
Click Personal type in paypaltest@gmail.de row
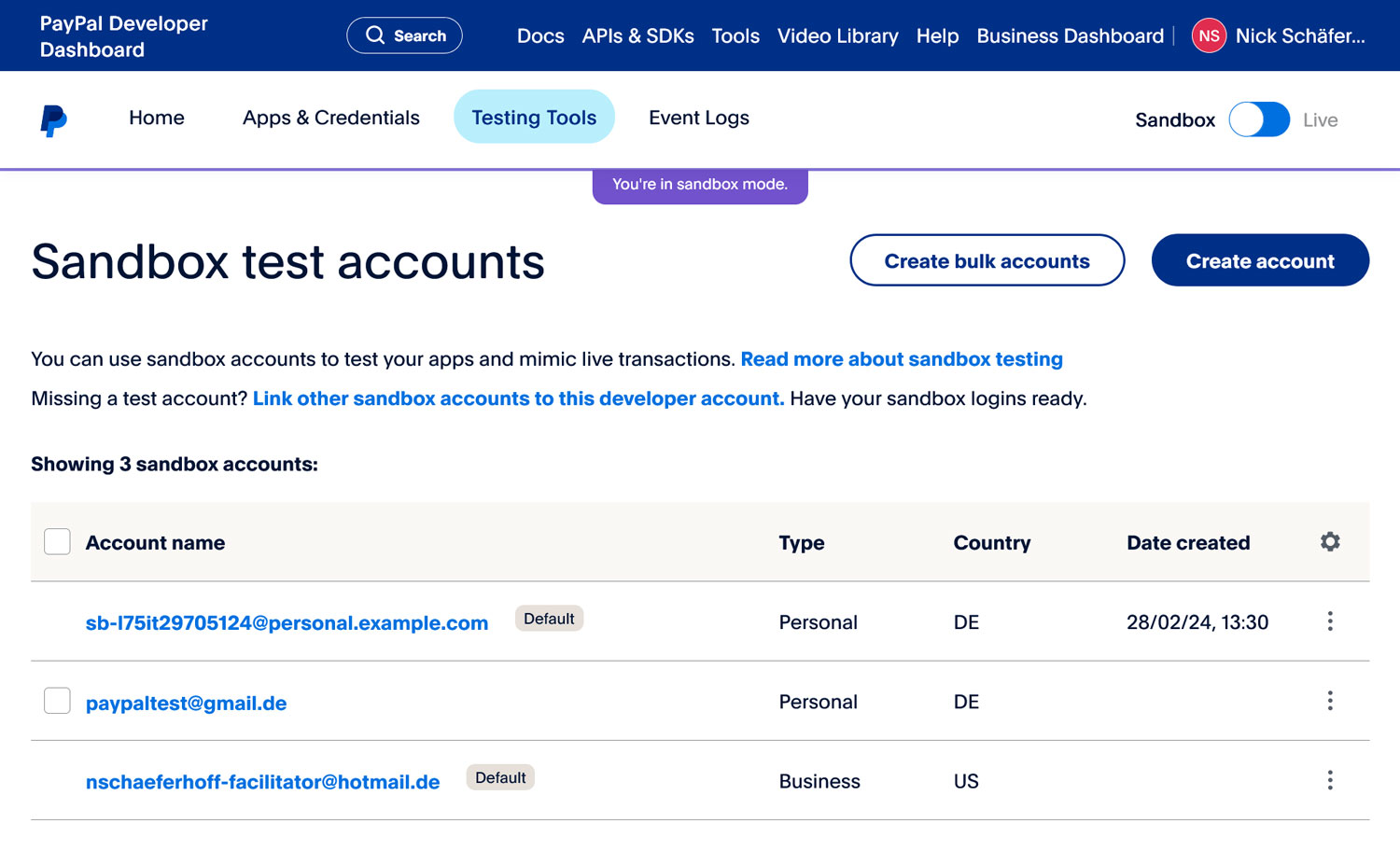(818, 702)
